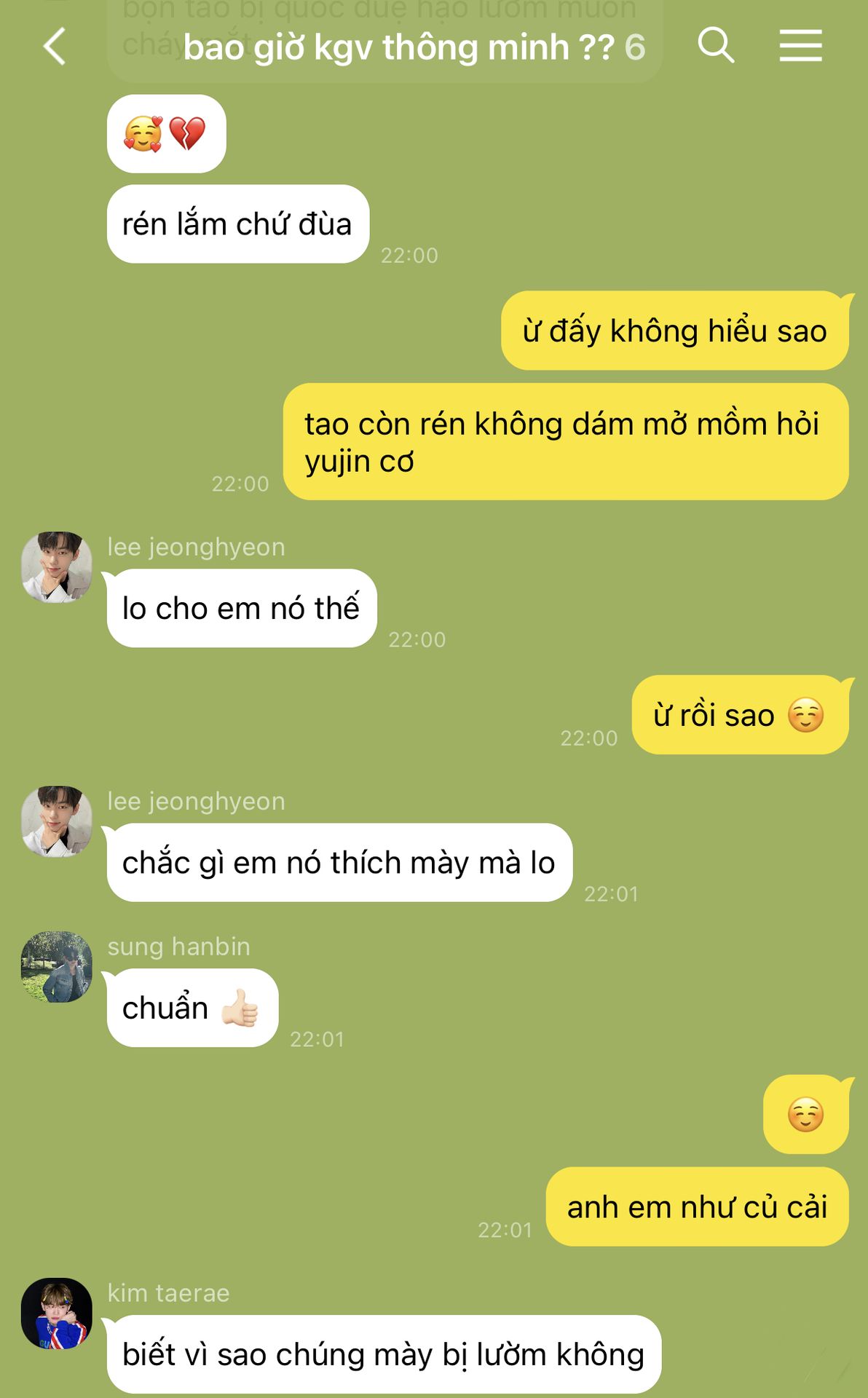
Task: Tap kim taerae's profile photo
Action: [57, 1313]
